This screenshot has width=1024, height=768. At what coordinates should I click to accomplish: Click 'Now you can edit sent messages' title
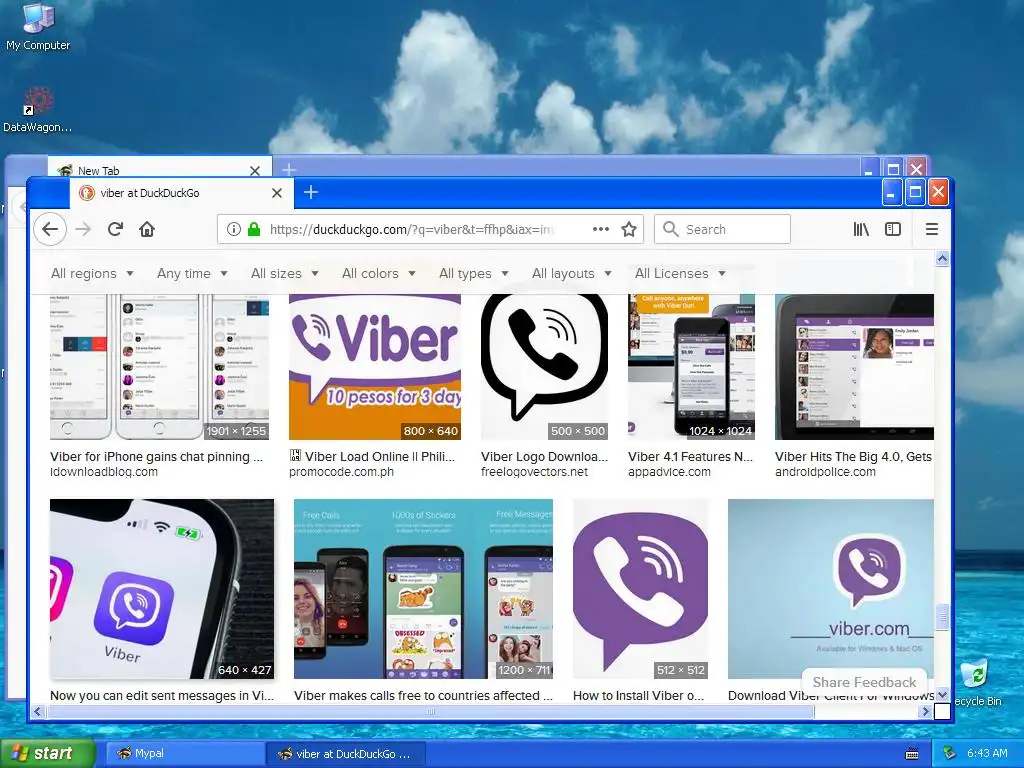tap(162, 696)
